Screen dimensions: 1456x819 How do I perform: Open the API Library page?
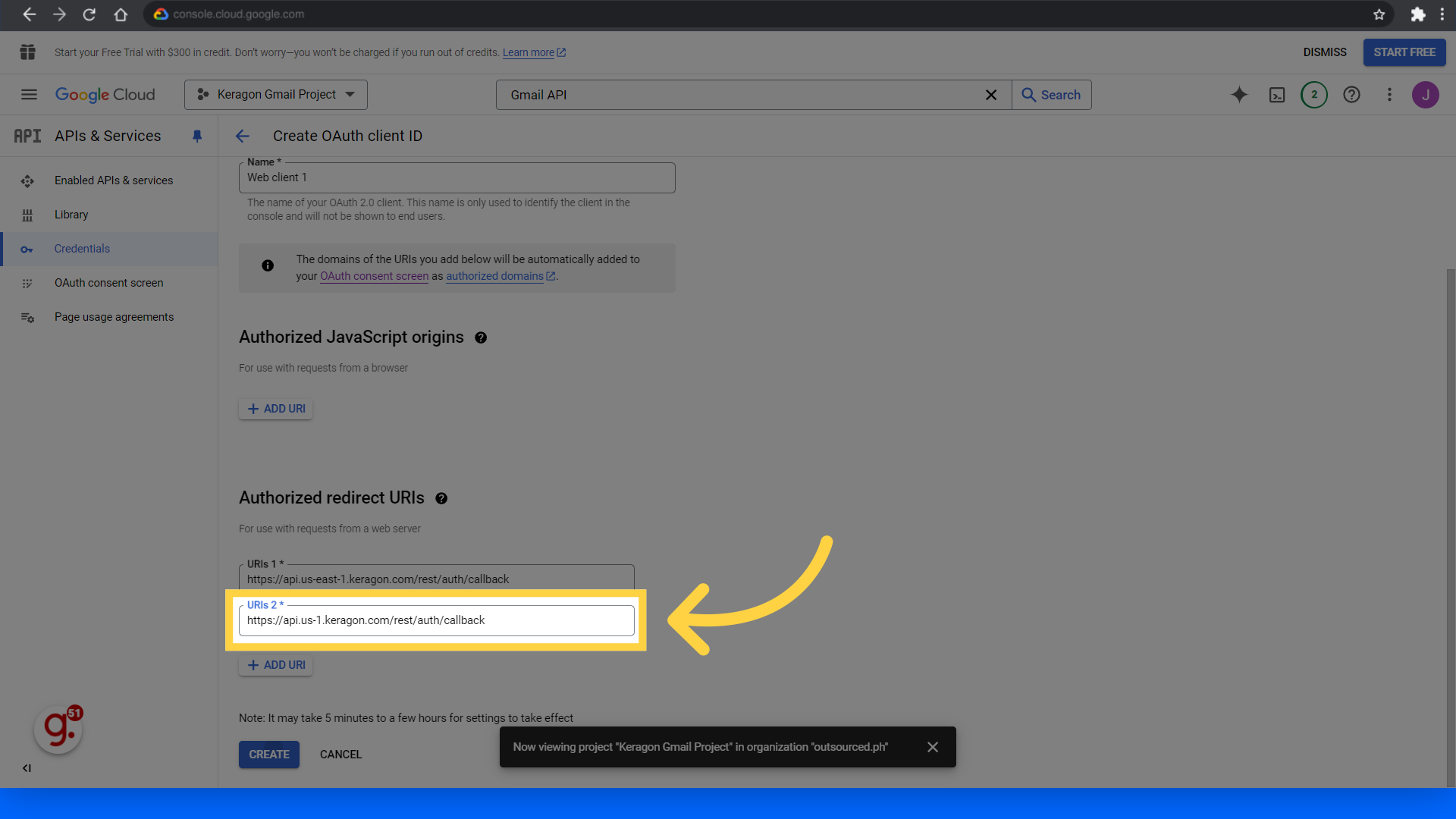click(71, 215)
